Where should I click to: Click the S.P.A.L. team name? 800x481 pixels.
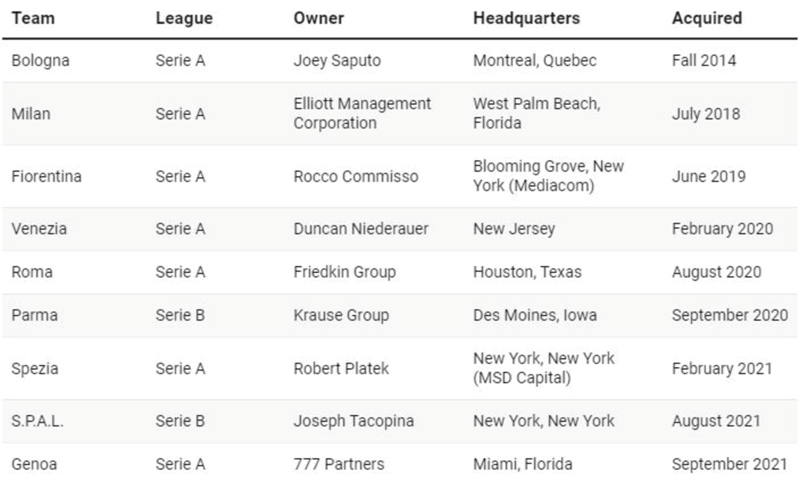tap(39, 422)
